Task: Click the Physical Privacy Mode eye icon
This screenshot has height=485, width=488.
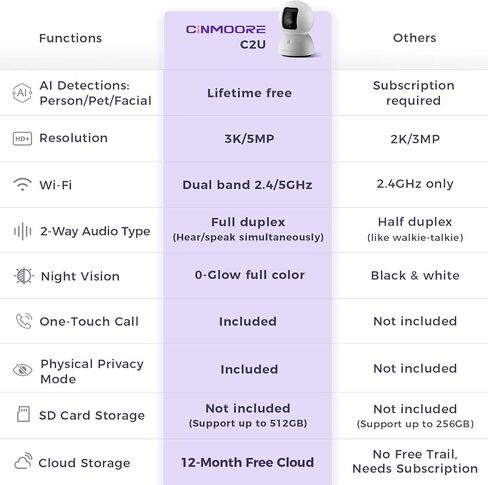Action: pyautogui.click(x=22, y=370)
